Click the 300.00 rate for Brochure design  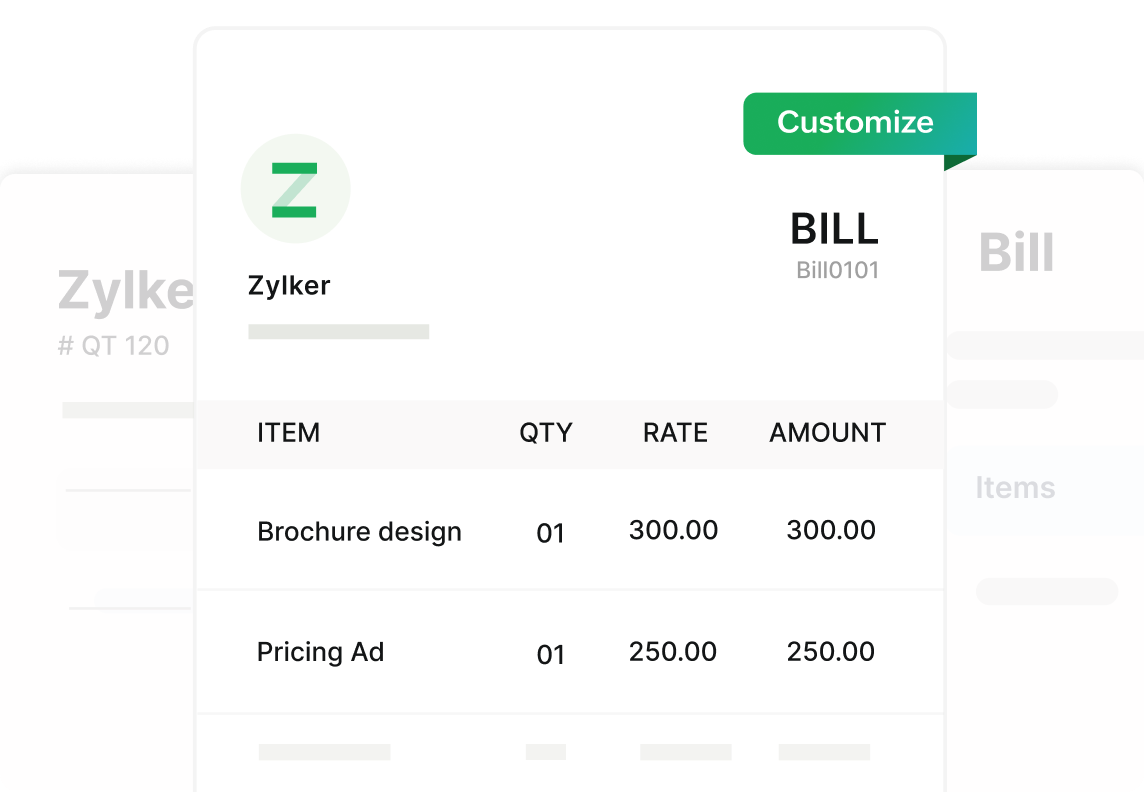click(673, 530)
